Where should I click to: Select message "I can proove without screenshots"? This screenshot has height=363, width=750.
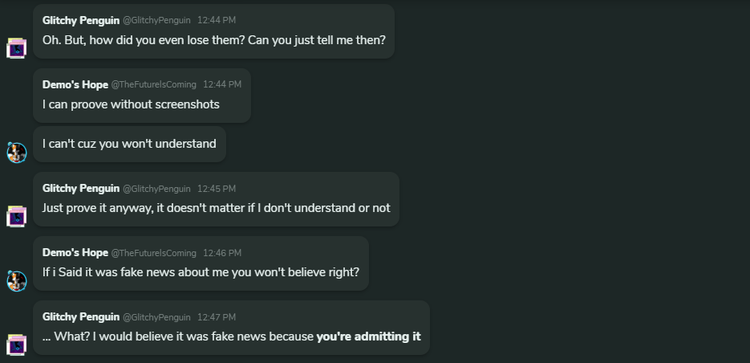tap(131, 104)
